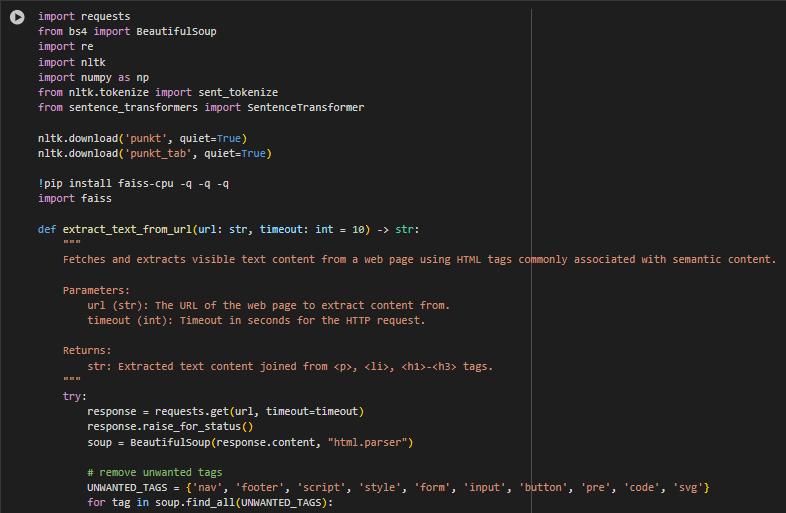Click 'import re' statement

[66, 47]
